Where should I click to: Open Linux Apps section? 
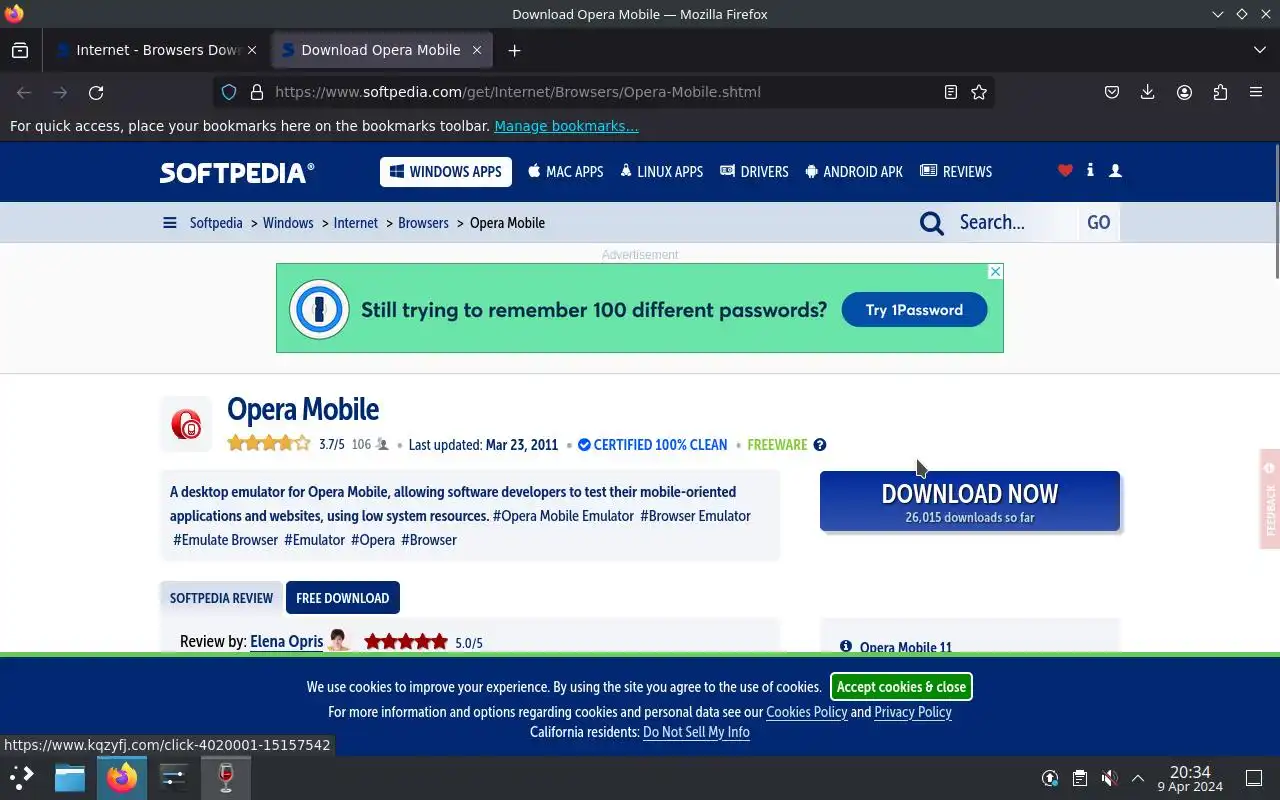(x=661, y=172)
